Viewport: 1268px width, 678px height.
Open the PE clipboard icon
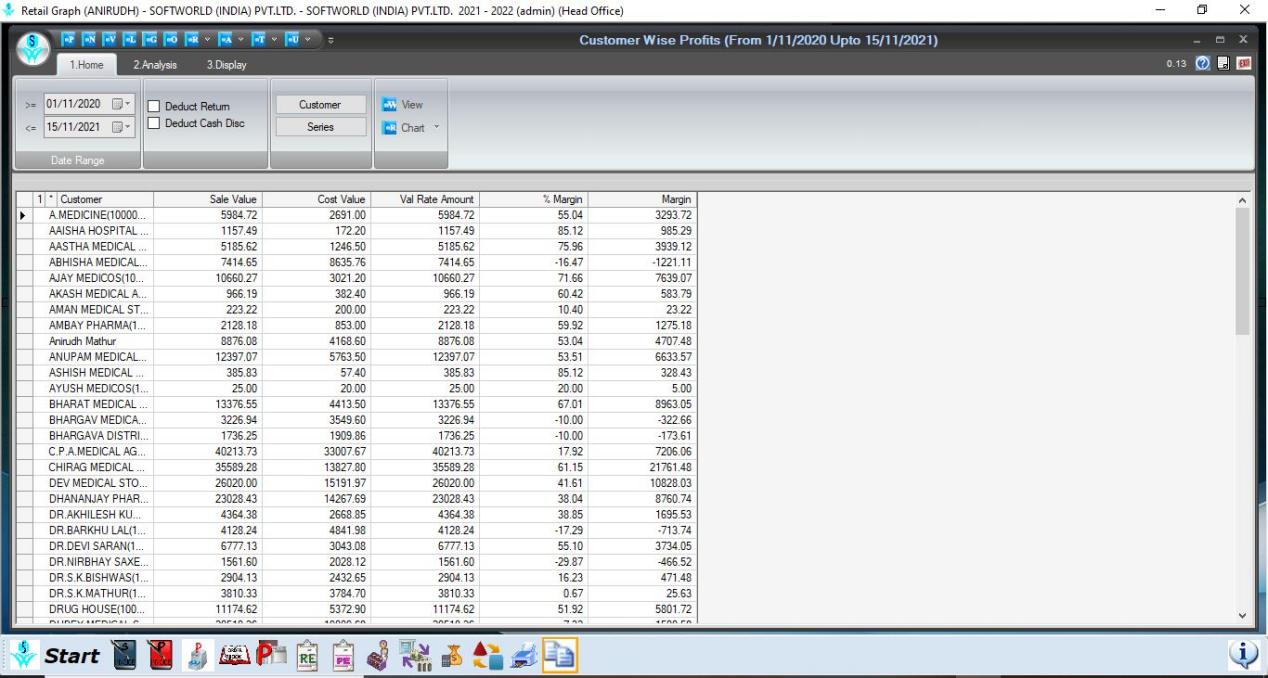coord(343,656)
